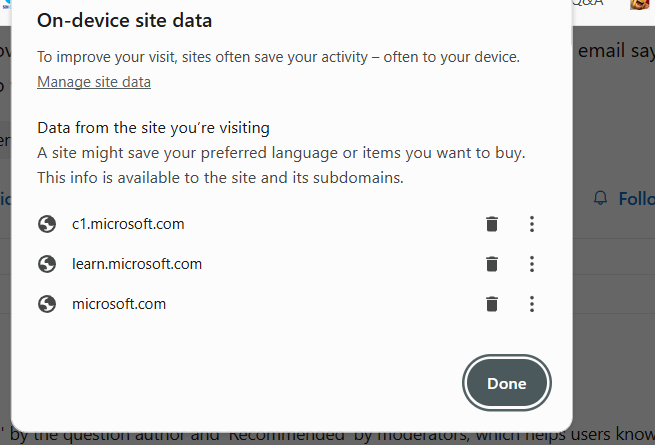The image size is (655, 445).
Task: Click the globe icon next to c1.microsoft.com
Action: click(x=47, y=224)
